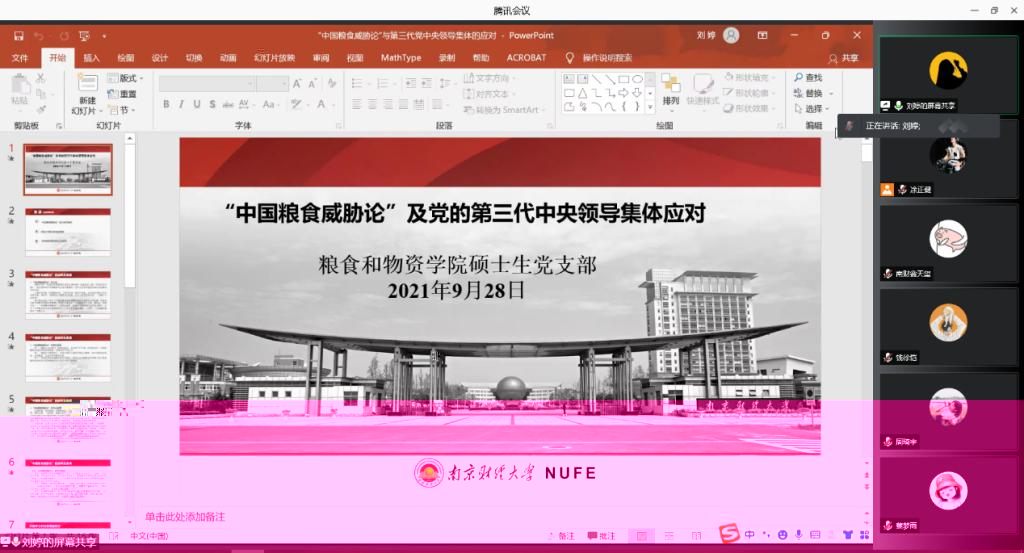
Task: Open the 节 section dropdown
Action: pyautogui.click(x=121, y=110)
